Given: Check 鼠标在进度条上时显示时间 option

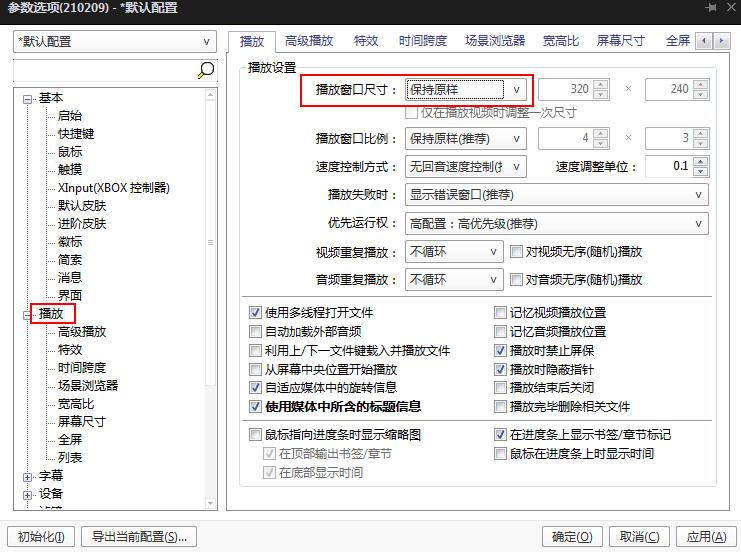Looking at the screenshot, I should [500, 453].
